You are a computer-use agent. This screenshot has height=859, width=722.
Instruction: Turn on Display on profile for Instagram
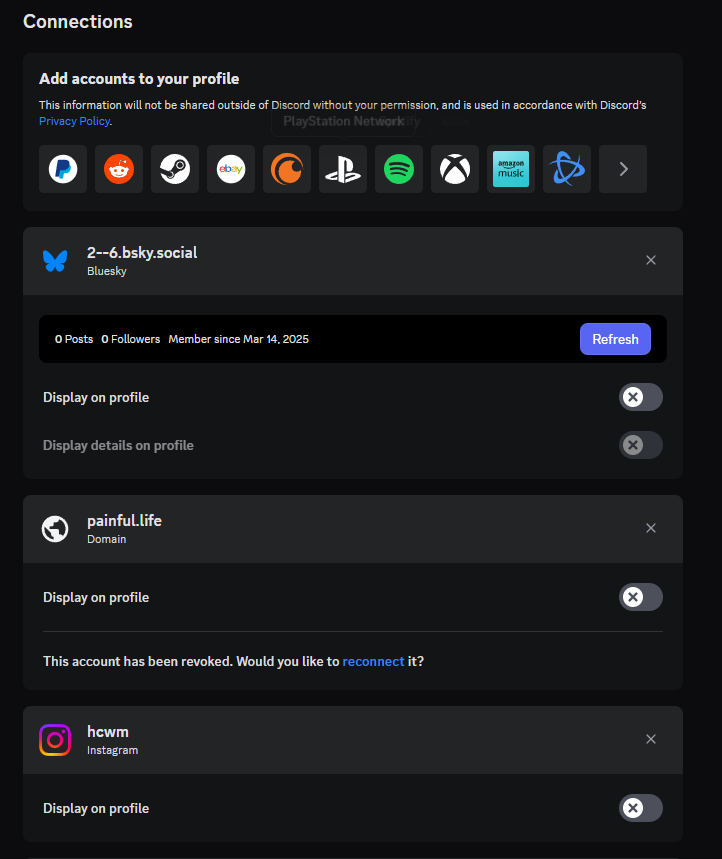(640, 808)
